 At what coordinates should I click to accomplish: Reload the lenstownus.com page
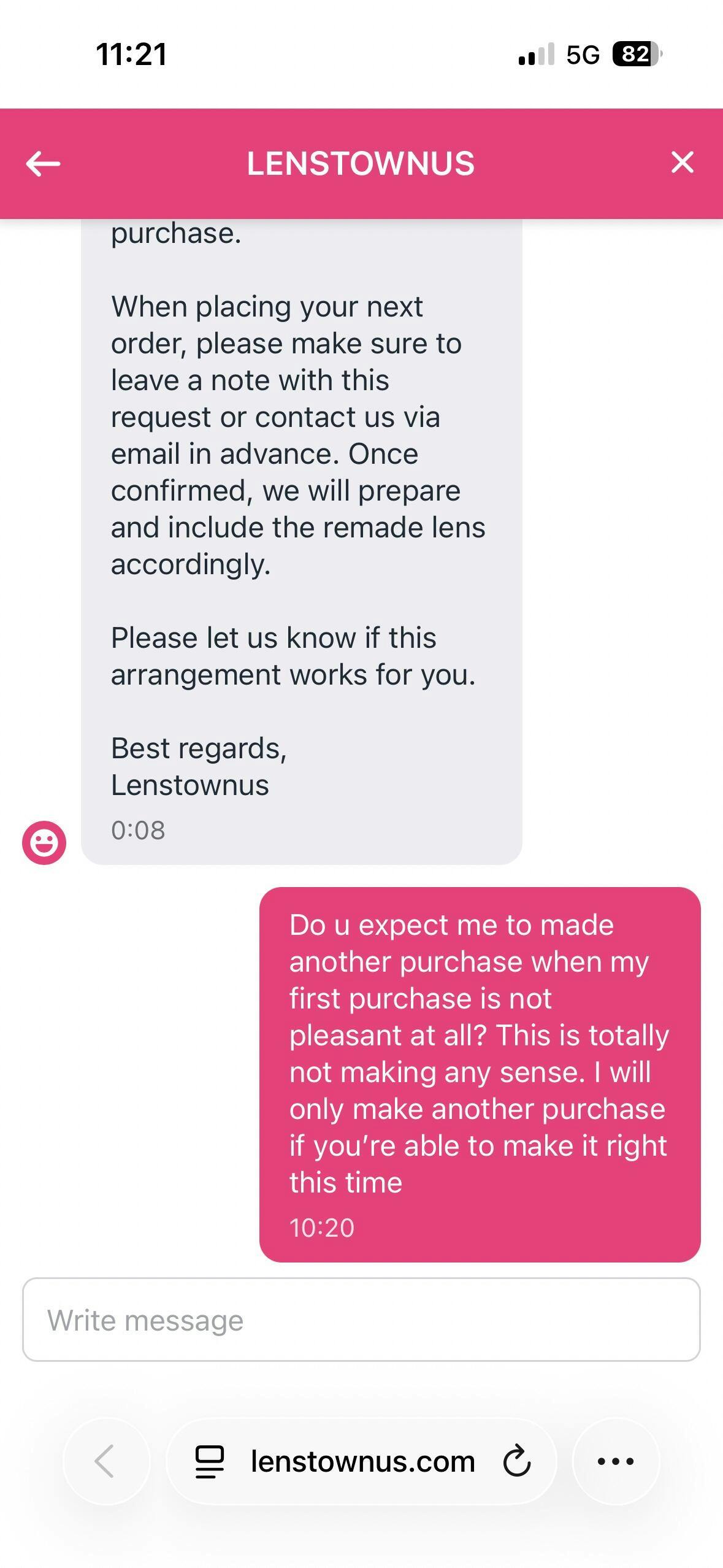517,1461
